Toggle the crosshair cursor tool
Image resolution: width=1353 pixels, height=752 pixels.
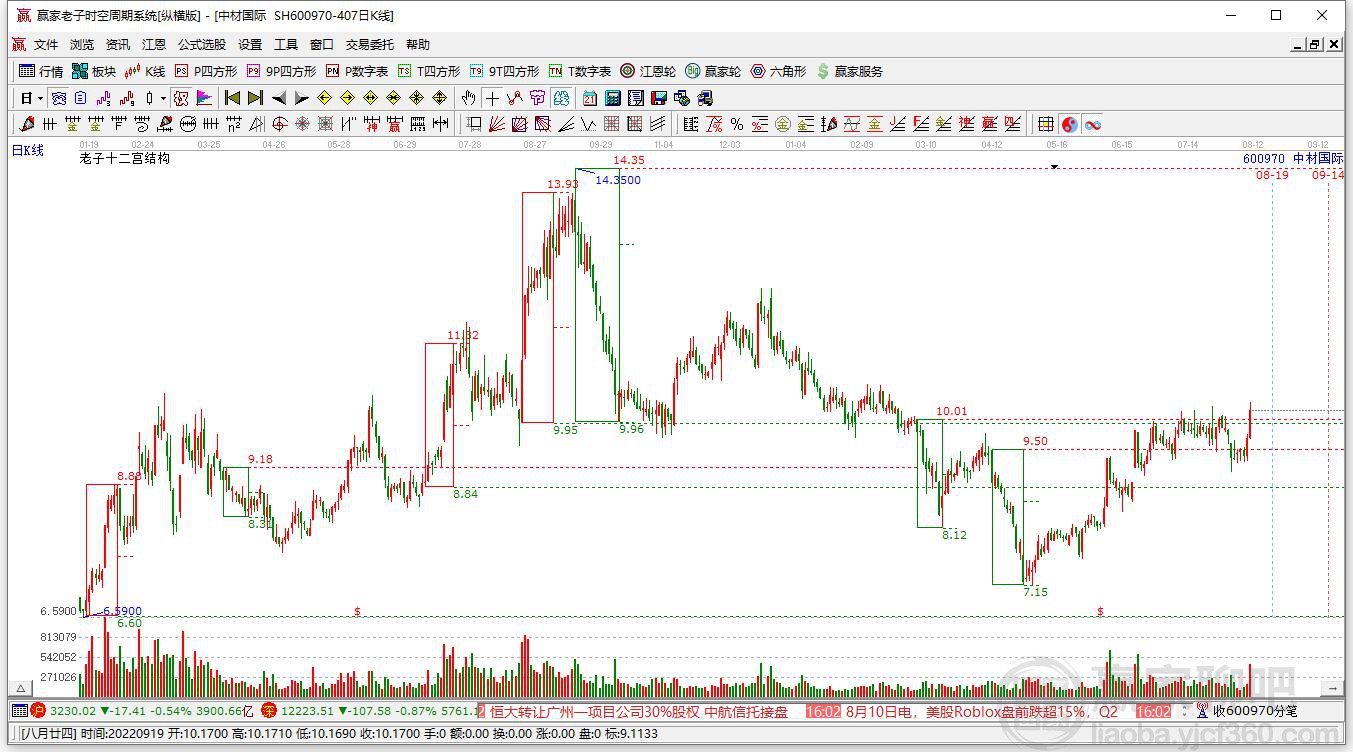pyautogui.click(x=491, y=98)
